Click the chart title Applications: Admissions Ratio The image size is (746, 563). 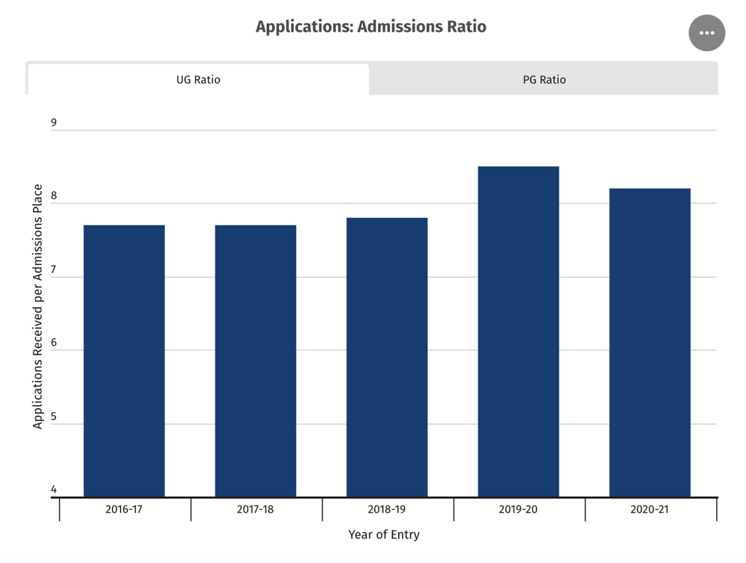coord(371,27)
